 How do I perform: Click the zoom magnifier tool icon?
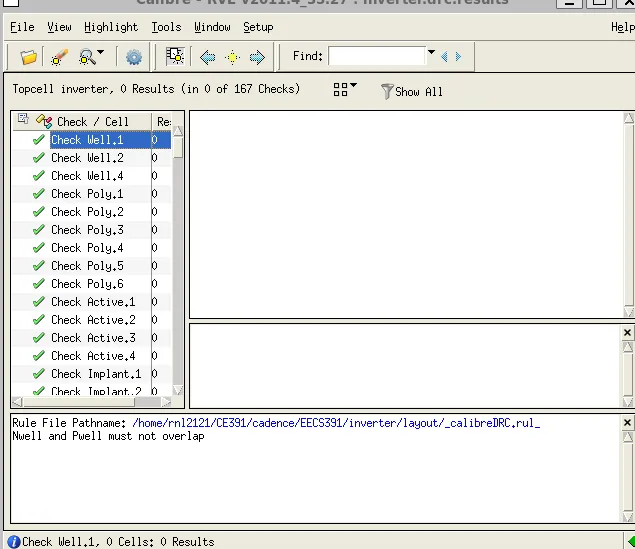87,57
